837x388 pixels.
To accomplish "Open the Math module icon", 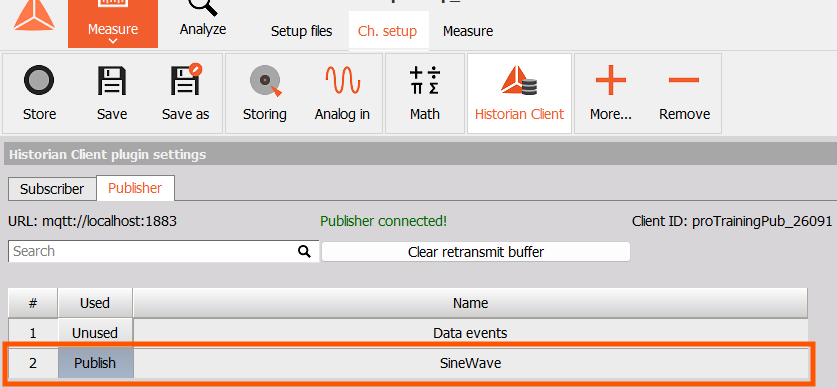I will (x=425, y=81).
